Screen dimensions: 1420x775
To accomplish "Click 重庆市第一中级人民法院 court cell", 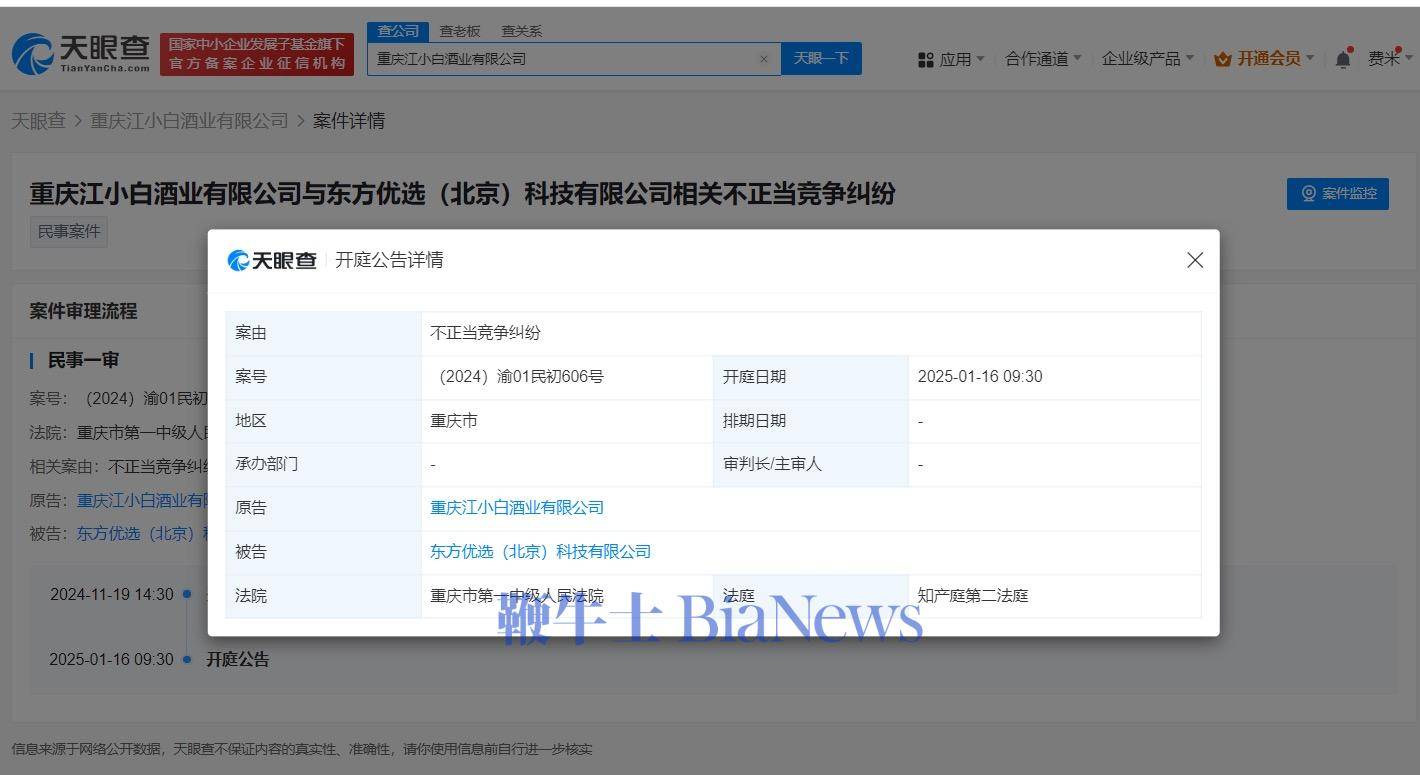I will click(x=566, y=596).
